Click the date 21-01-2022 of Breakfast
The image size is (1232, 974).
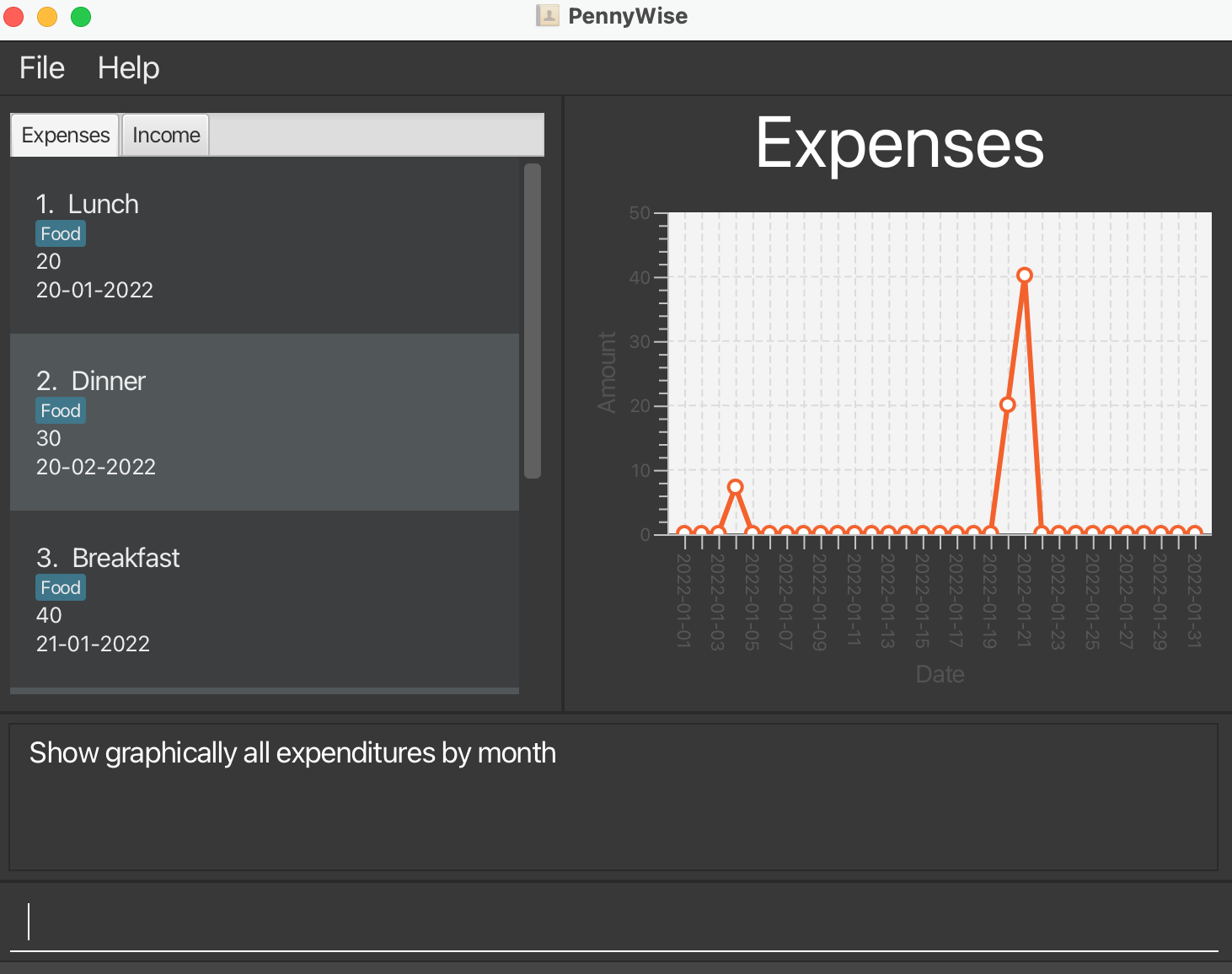[93, 644]
